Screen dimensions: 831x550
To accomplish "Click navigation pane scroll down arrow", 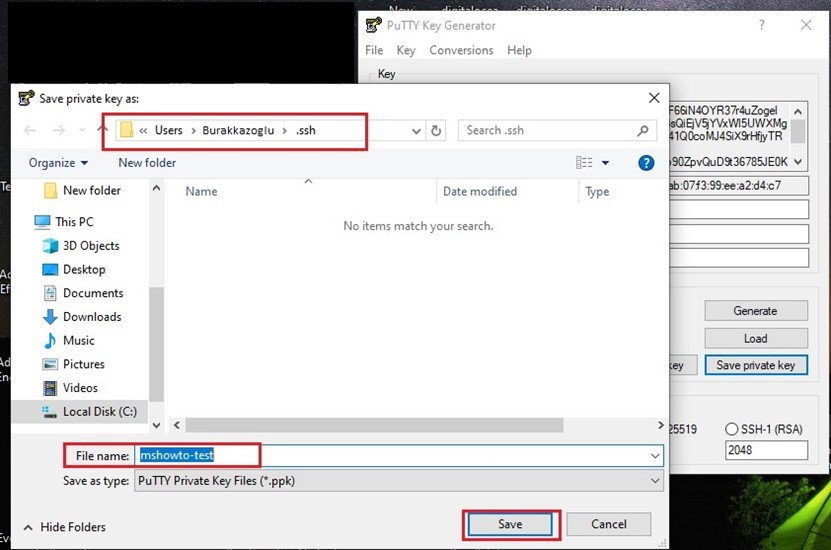I will pyautogui.click(x=156, y=425).
